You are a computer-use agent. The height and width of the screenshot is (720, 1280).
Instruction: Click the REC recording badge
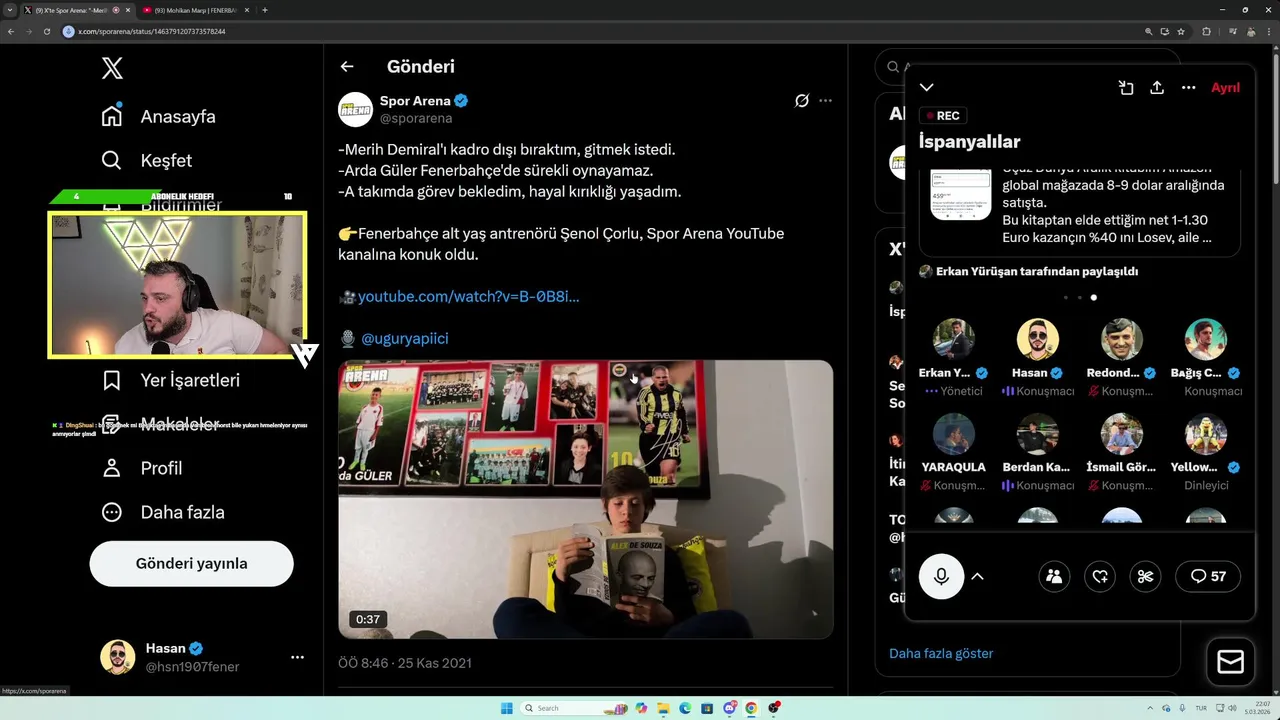(942, 115)
